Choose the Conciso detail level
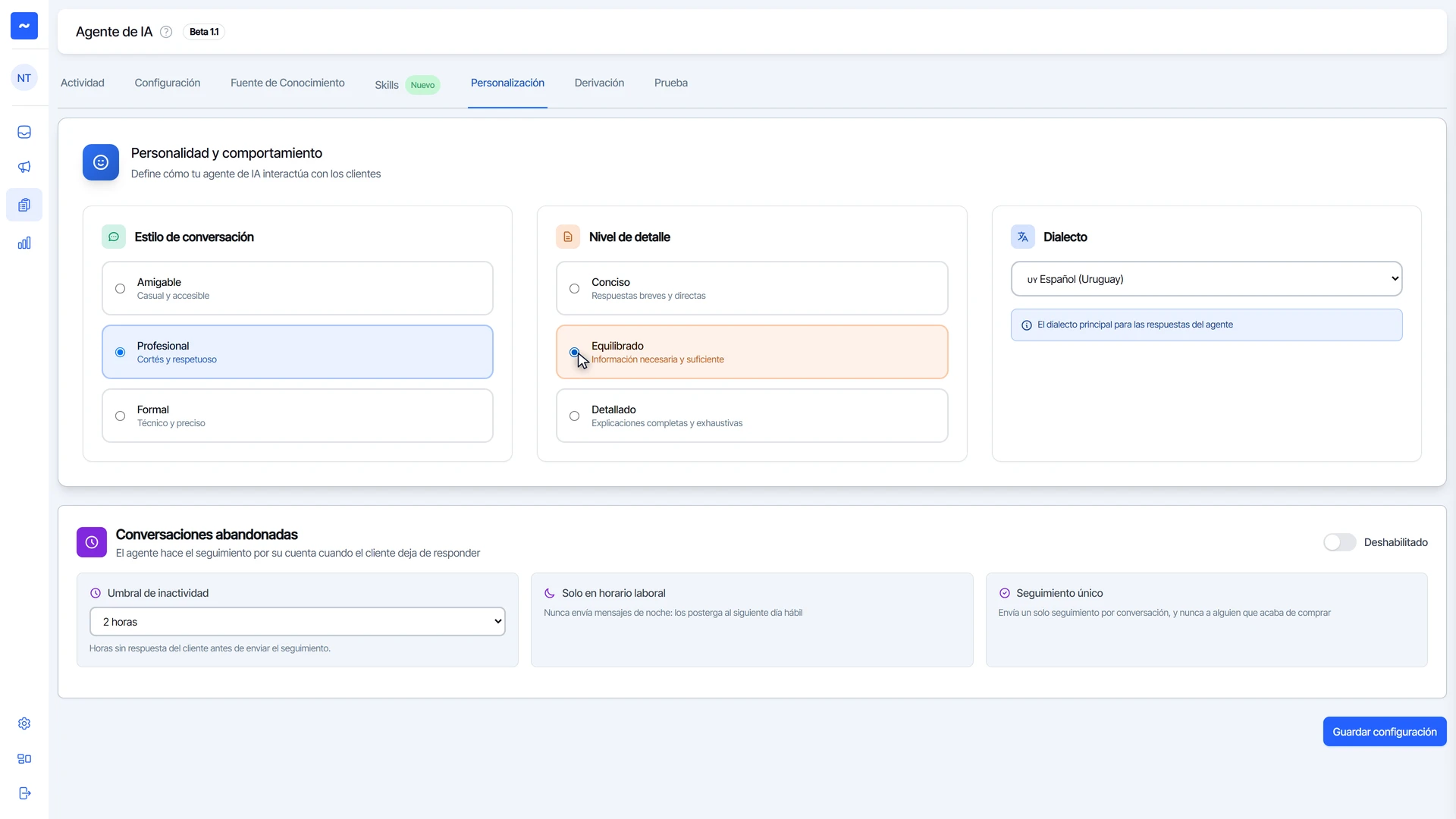 [752, 288]
